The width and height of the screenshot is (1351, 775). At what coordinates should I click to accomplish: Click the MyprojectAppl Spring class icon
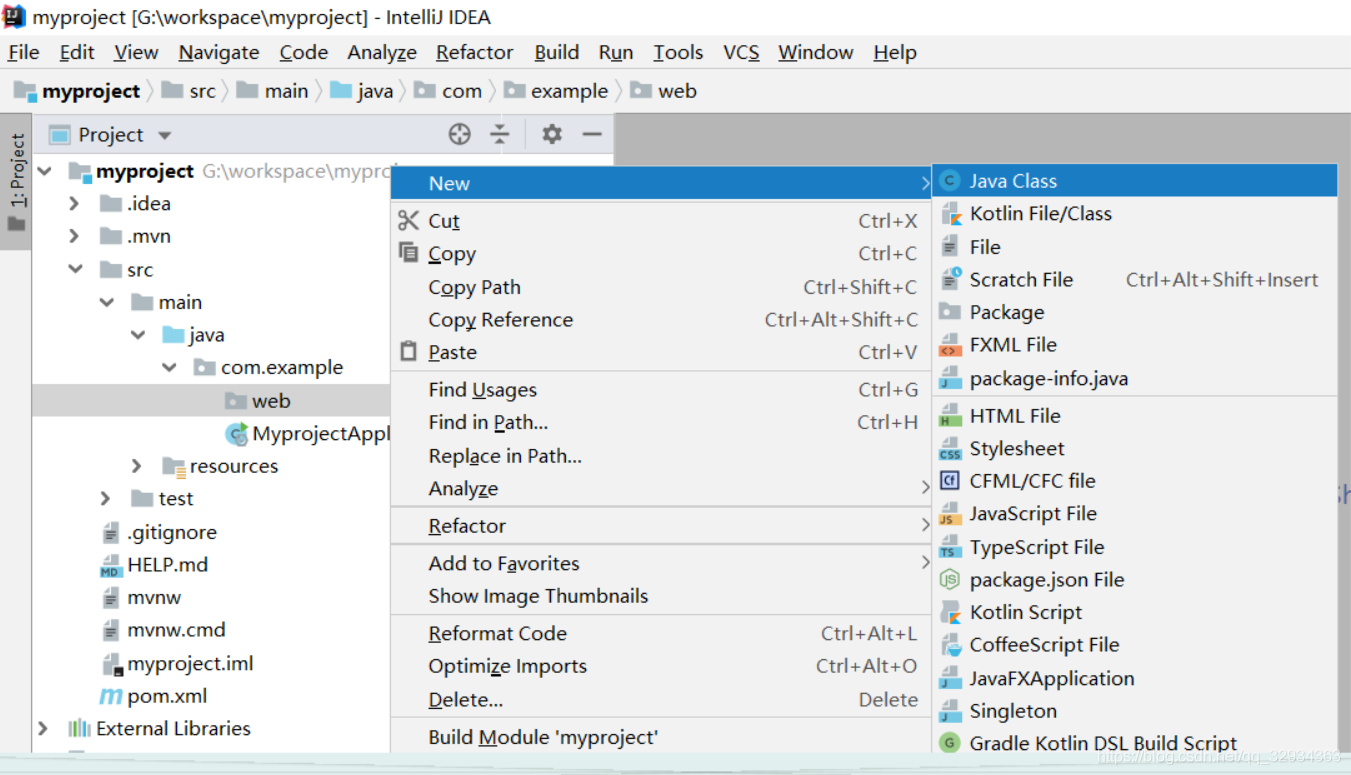(237, 434)
